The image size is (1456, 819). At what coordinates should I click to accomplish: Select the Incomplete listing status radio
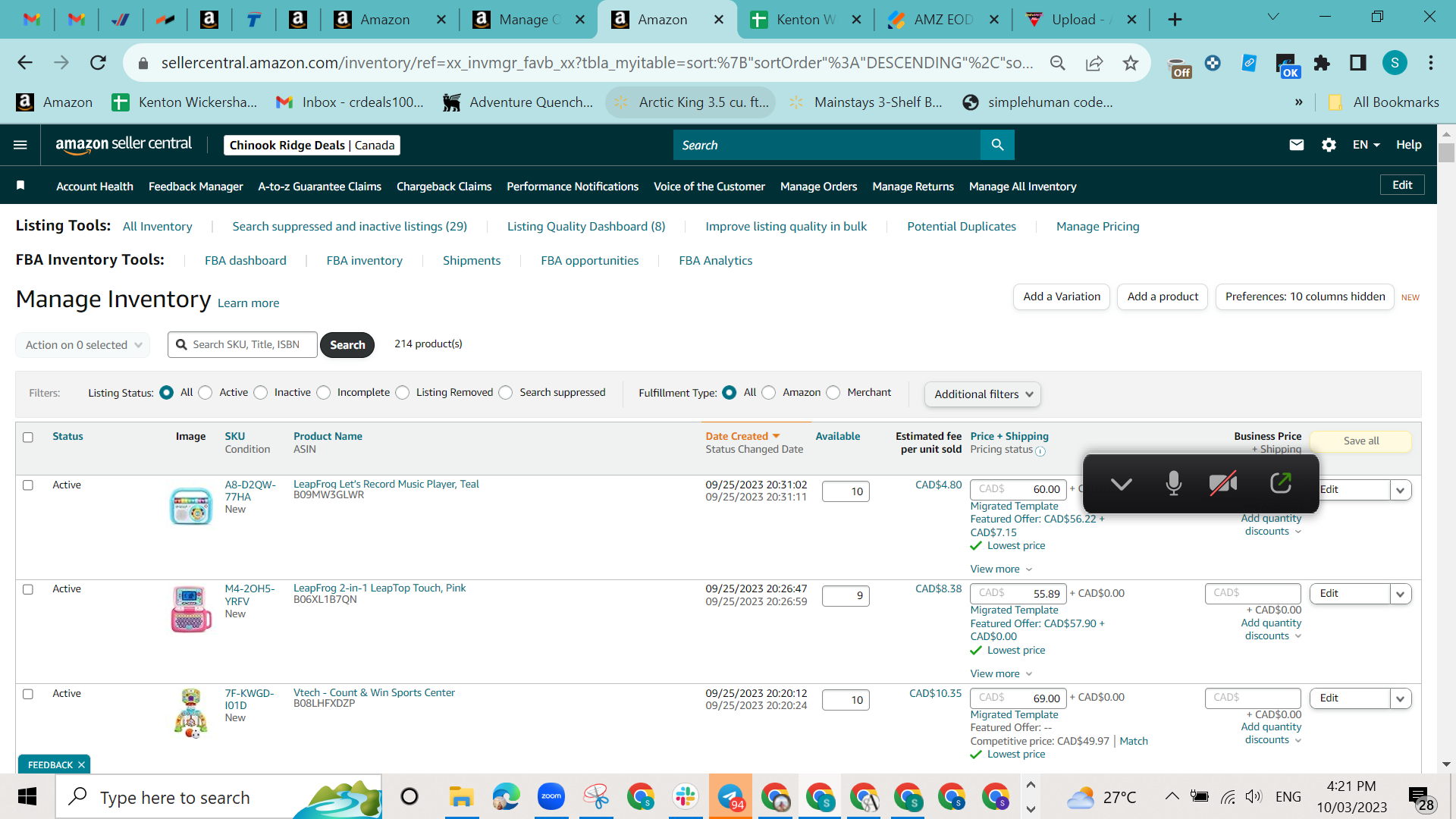point(324,392)
